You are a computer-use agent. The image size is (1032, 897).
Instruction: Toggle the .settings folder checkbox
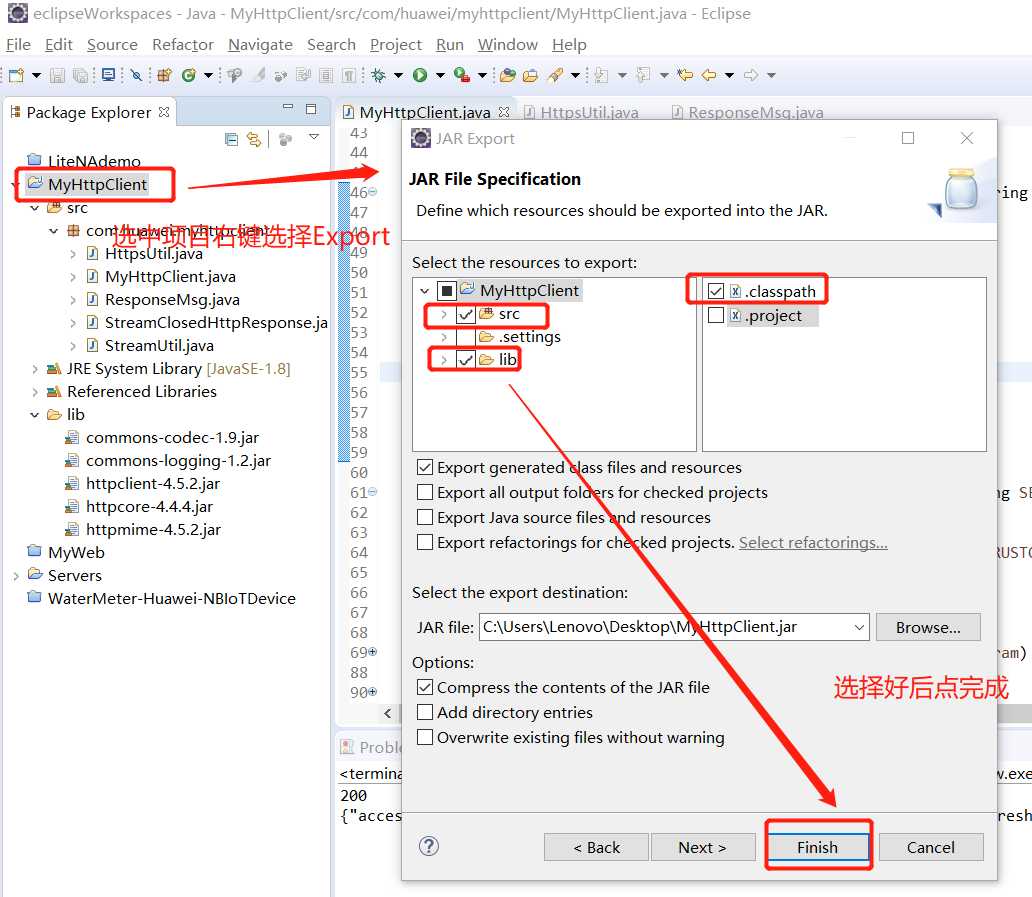(465, 337)
